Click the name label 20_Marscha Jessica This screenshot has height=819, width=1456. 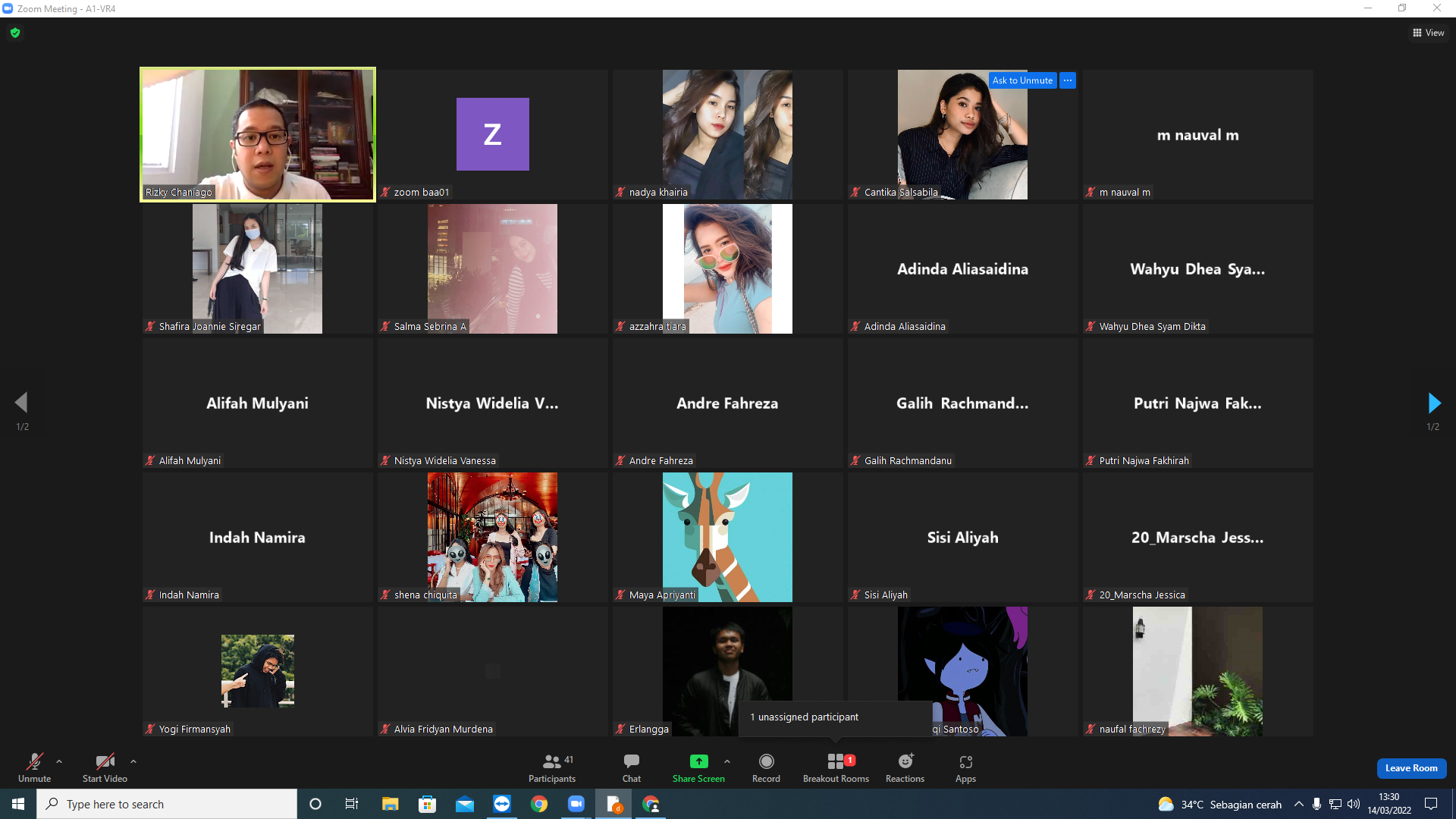click(1142, 595)
